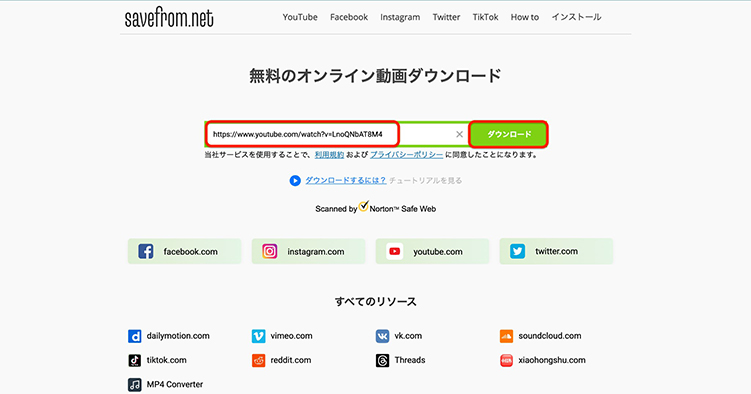Click the SoundCloud icon
The image size is (751, 394).
click(x=506, y=336)
